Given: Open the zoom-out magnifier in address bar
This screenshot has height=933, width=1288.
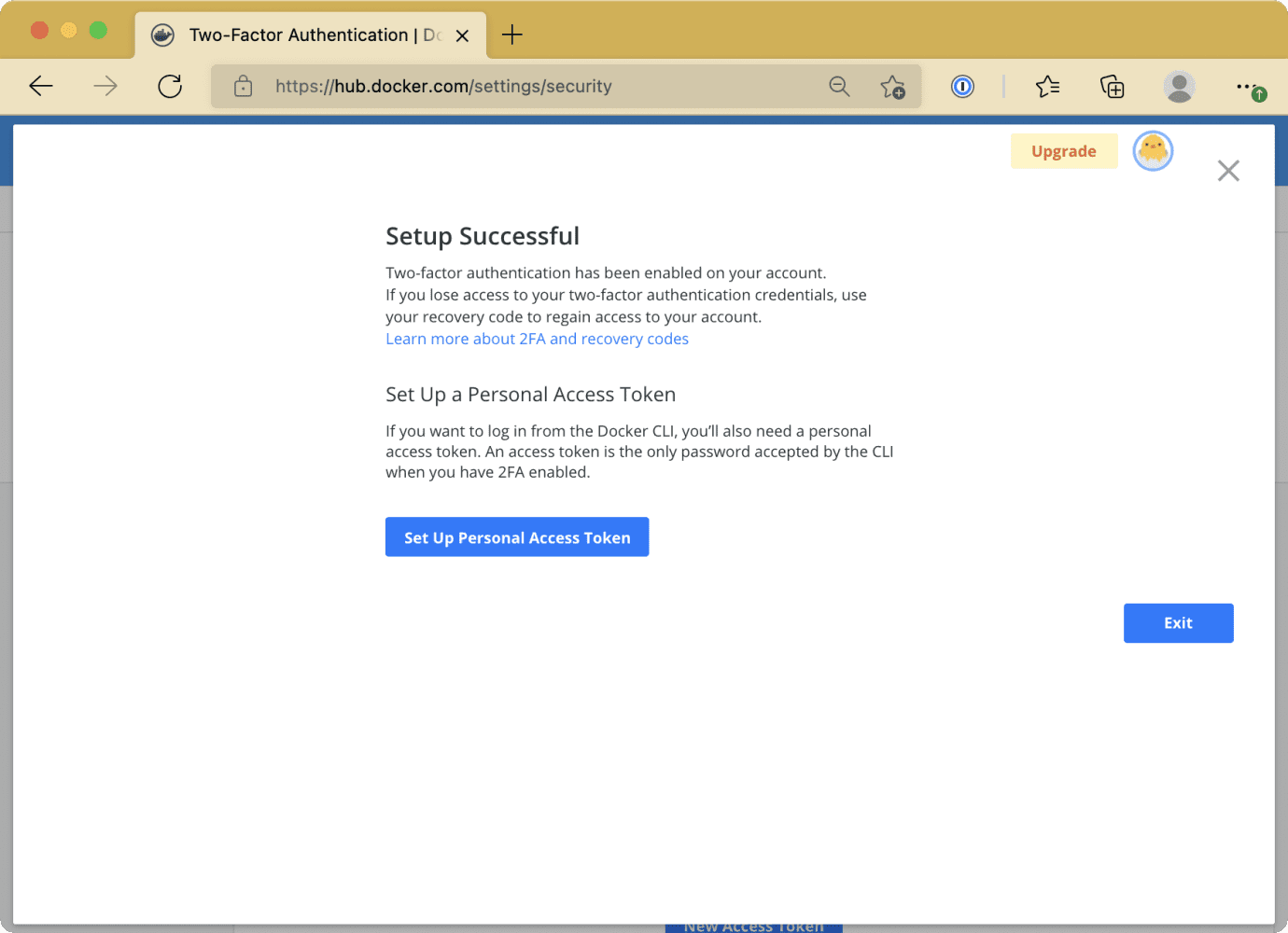Looking at the screenshot, I should tap(839, 87).
